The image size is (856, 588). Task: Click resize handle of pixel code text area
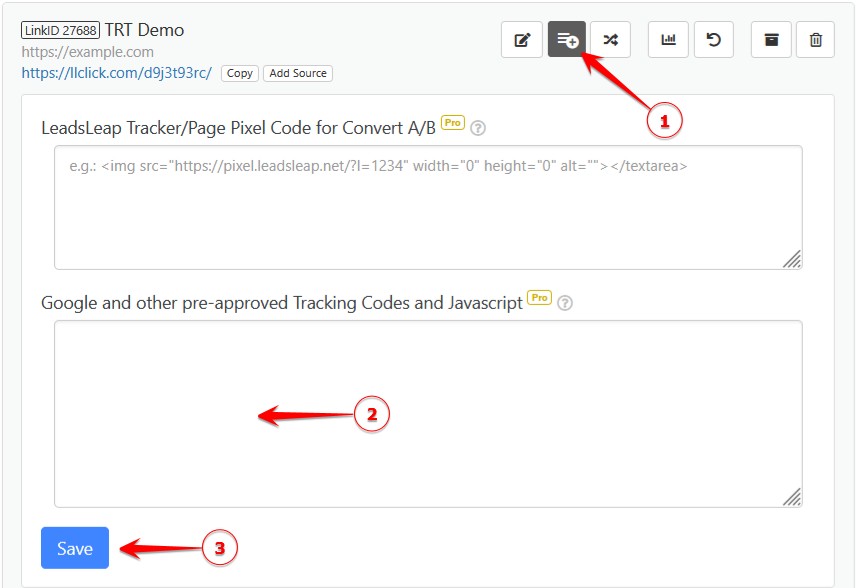791,259
